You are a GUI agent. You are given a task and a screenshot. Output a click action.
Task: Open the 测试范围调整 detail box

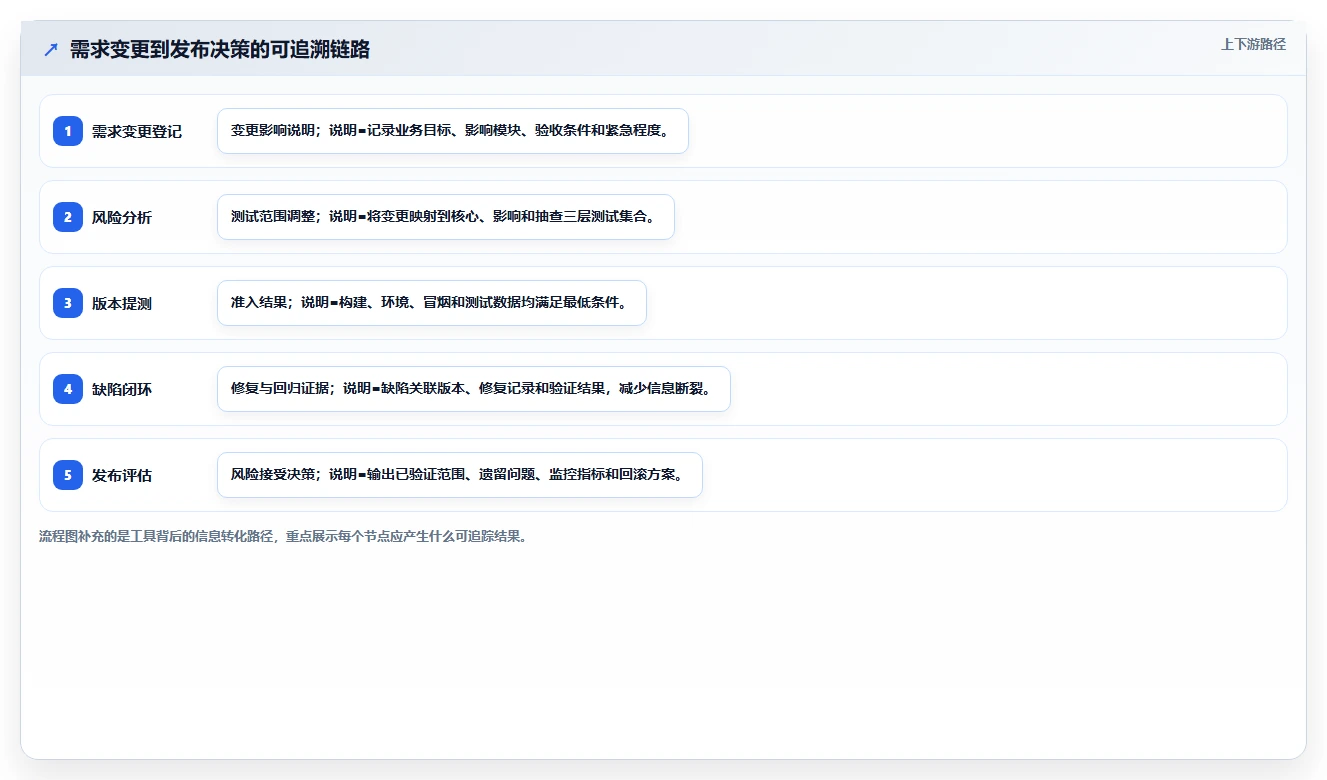[446, 217]
